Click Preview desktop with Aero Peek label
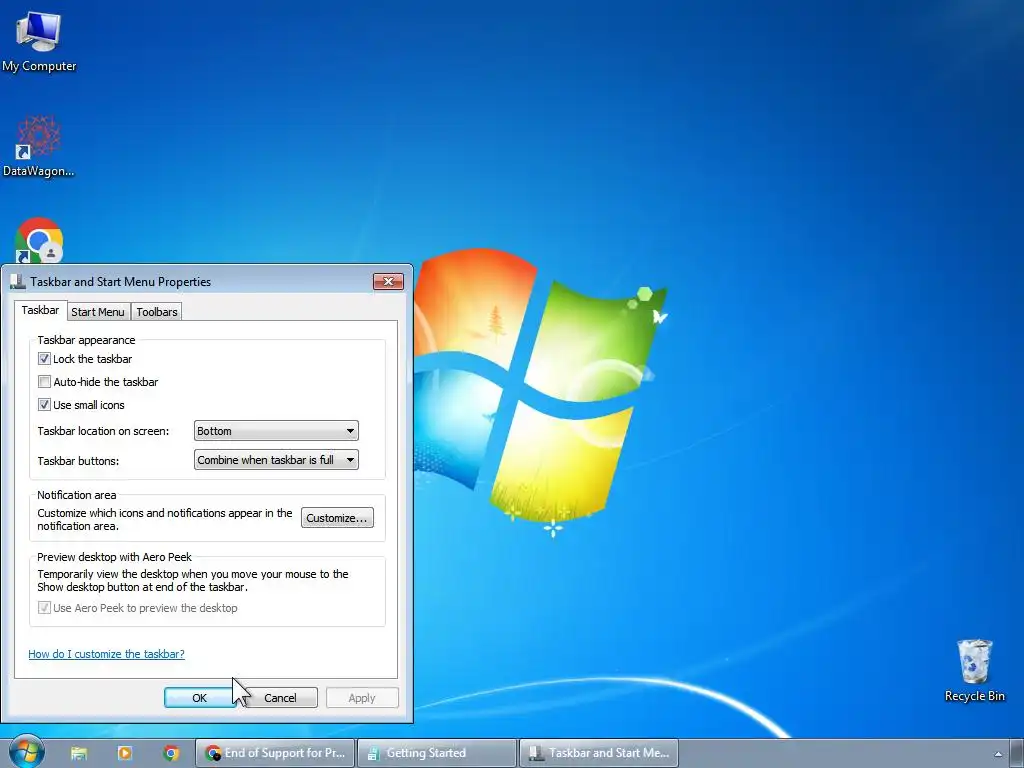Image resolution: width=1024 pixels, height=768 pixels. point(114,557)
